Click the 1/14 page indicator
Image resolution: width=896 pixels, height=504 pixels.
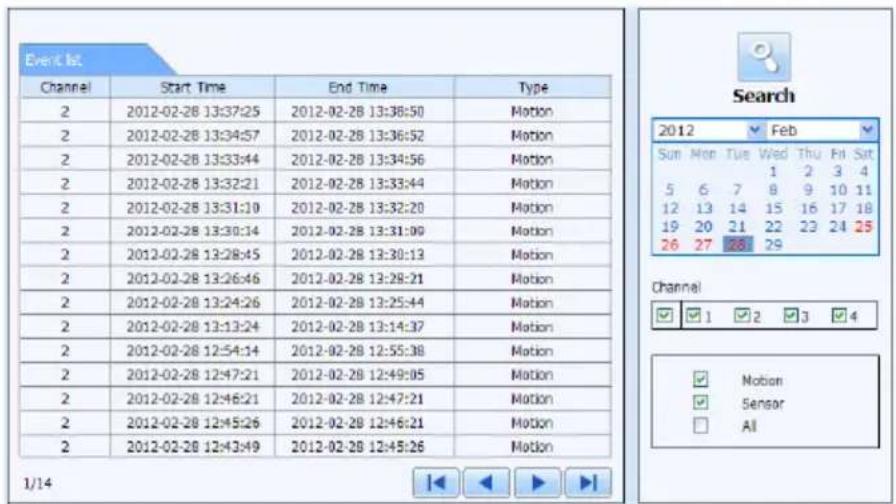coord(37,483)
